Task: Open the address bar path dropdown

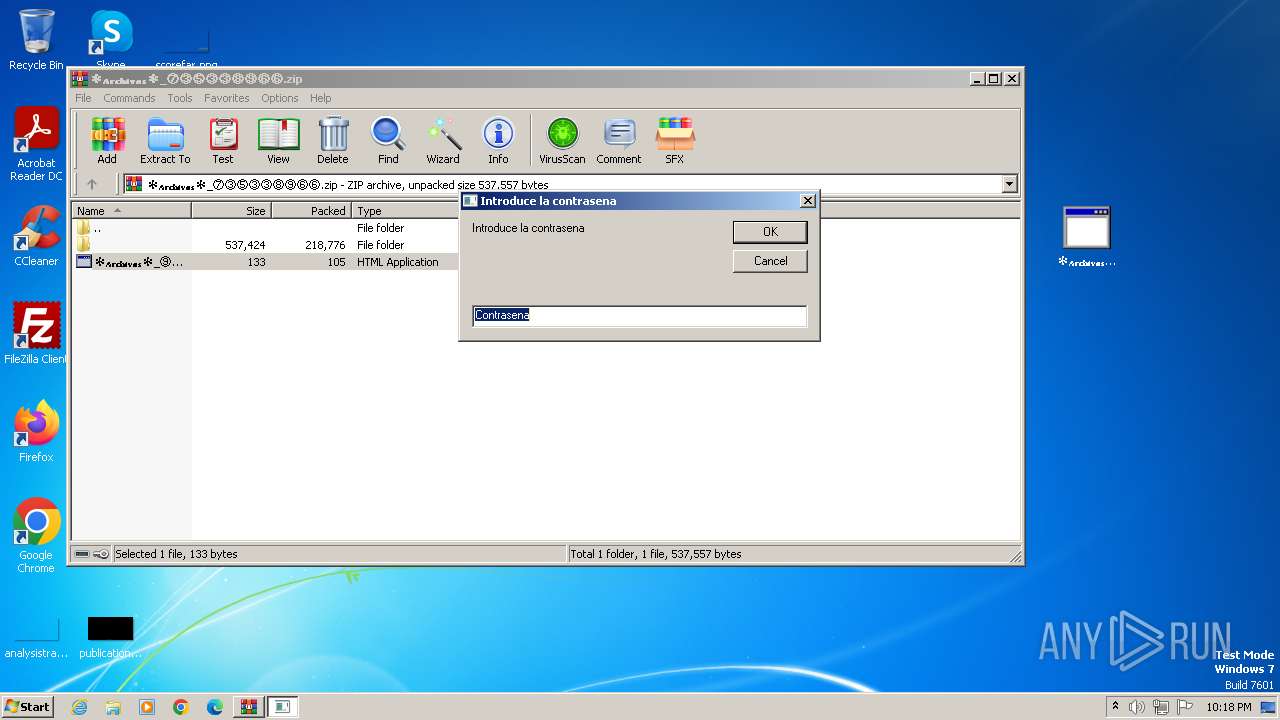Action: 1009,184
